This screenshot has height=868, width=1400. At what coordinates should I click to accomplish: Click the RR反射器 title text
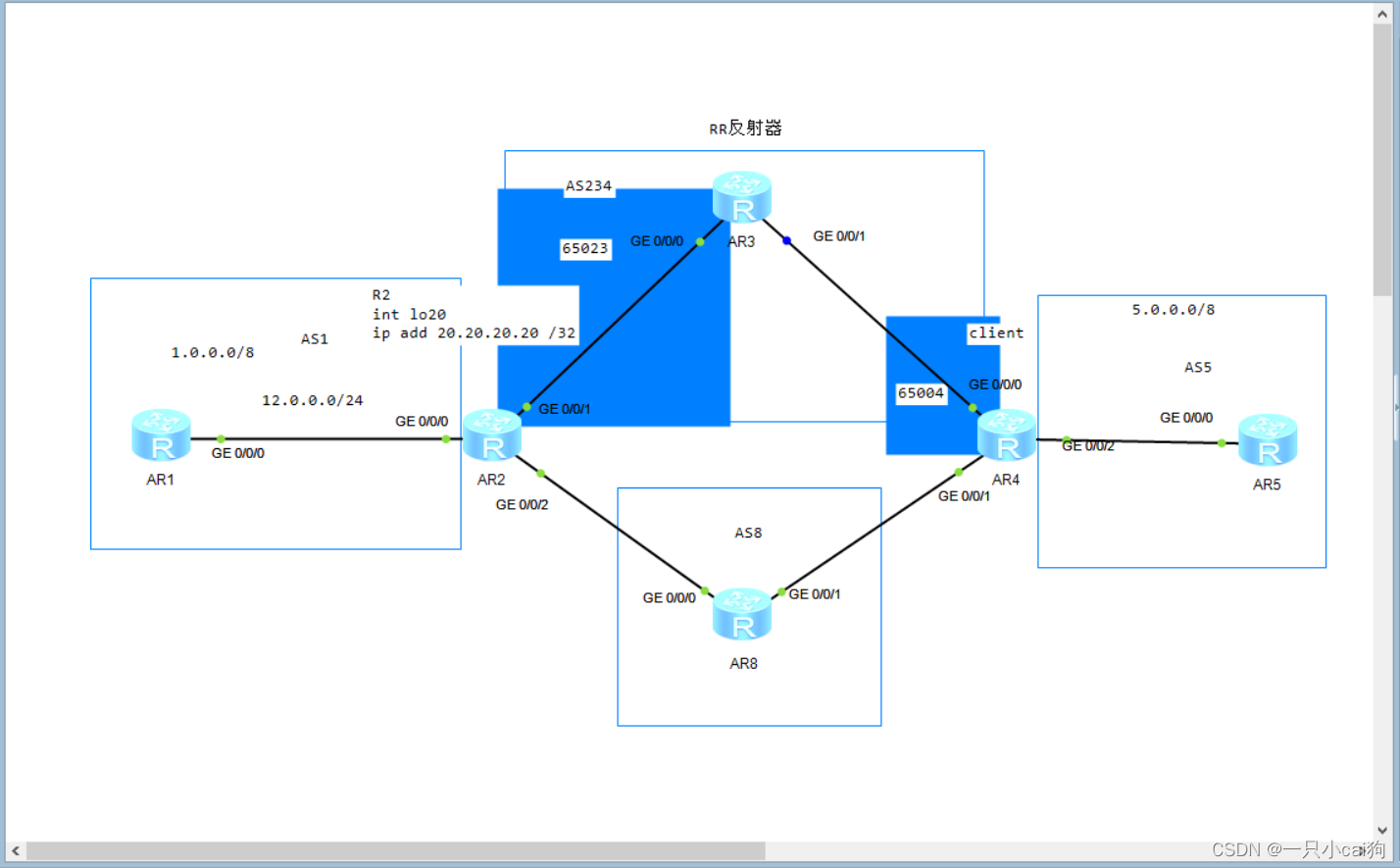coord(746,128)
